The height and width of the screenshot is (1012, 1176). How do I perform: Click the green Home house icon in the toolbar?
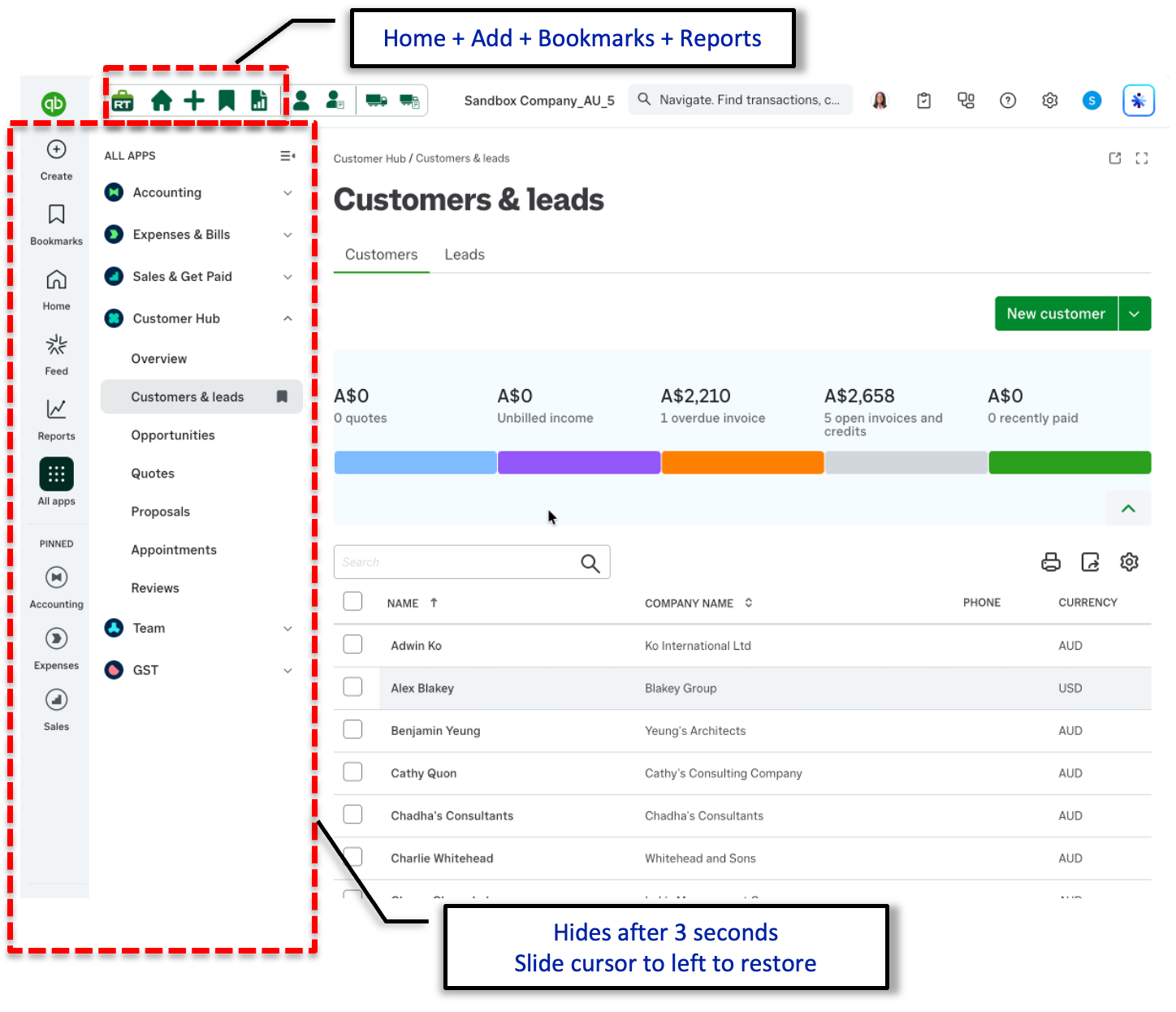(162, 101)
